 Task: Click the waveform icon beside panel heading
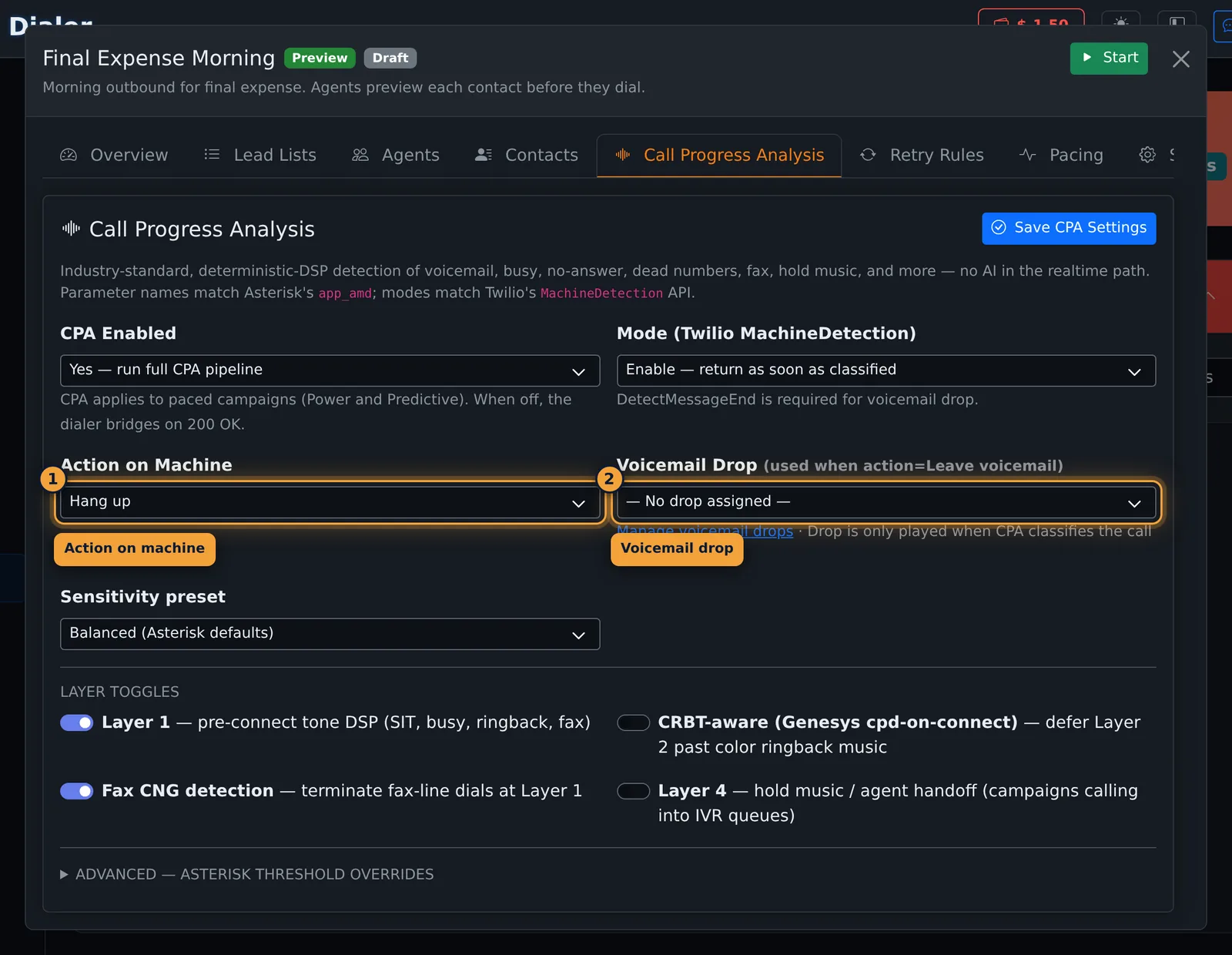coord(71,228)
